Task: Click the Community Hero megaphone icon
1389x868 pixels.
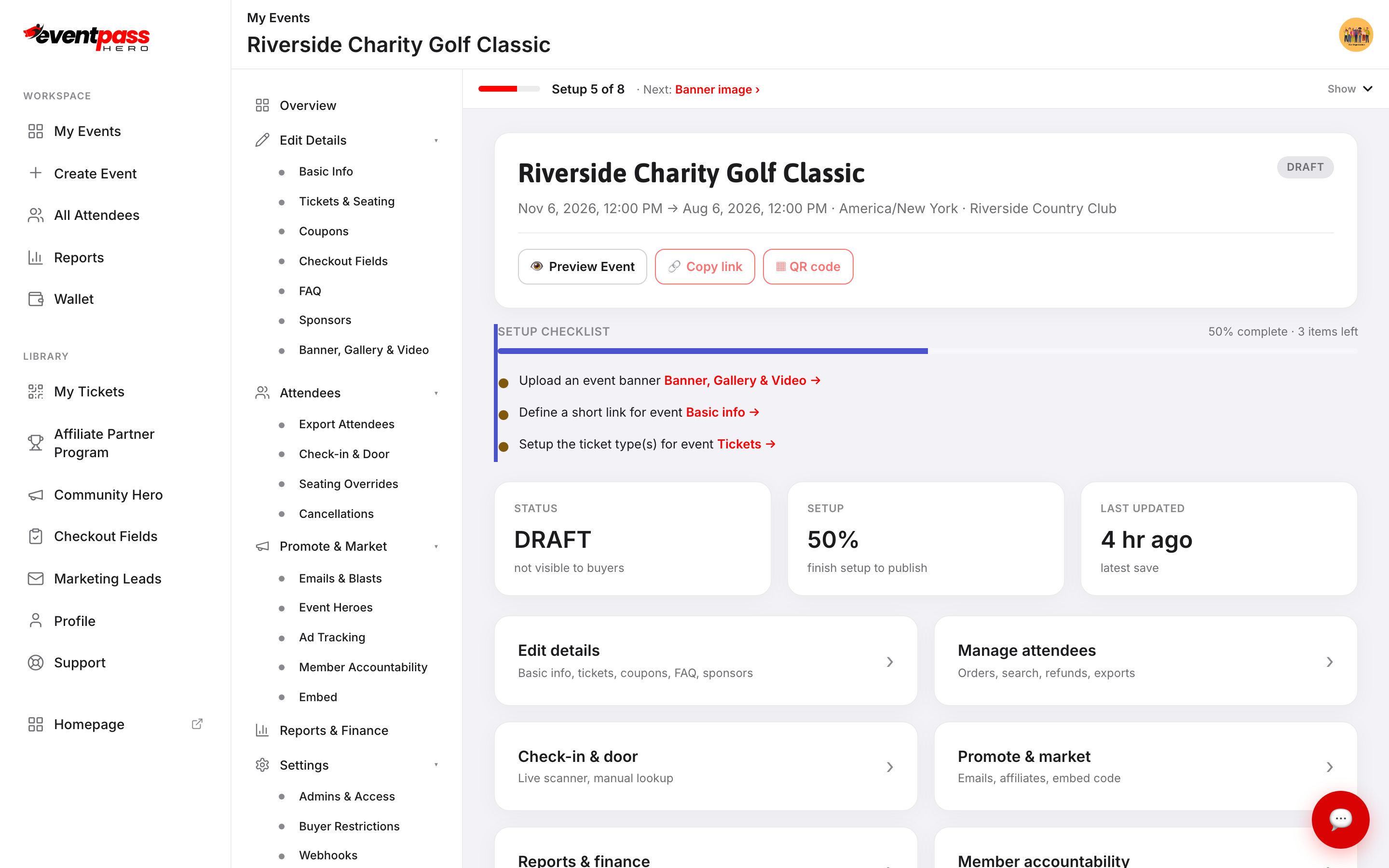Action: 36,495
